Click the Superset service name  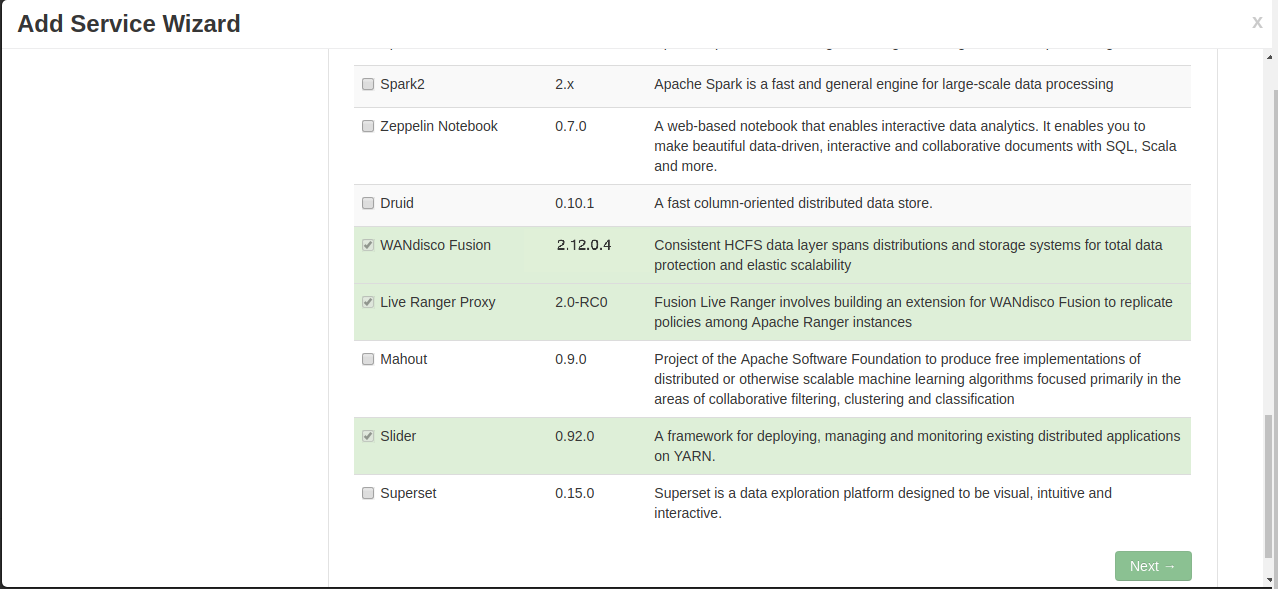pyautogui.click(x=408, y=493)
